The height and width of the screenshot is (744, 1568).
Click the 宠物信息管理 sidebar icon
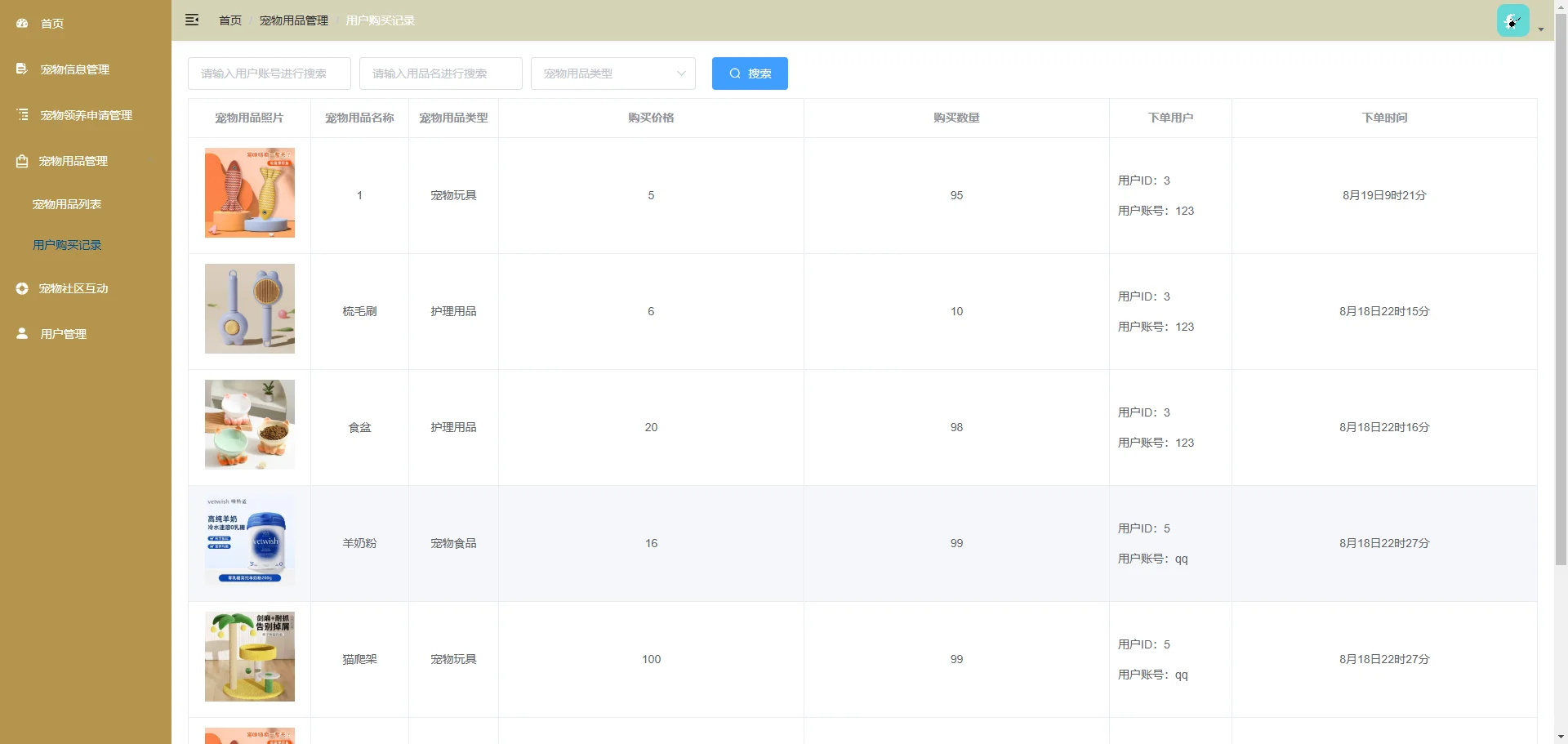[x=21, y=69]
